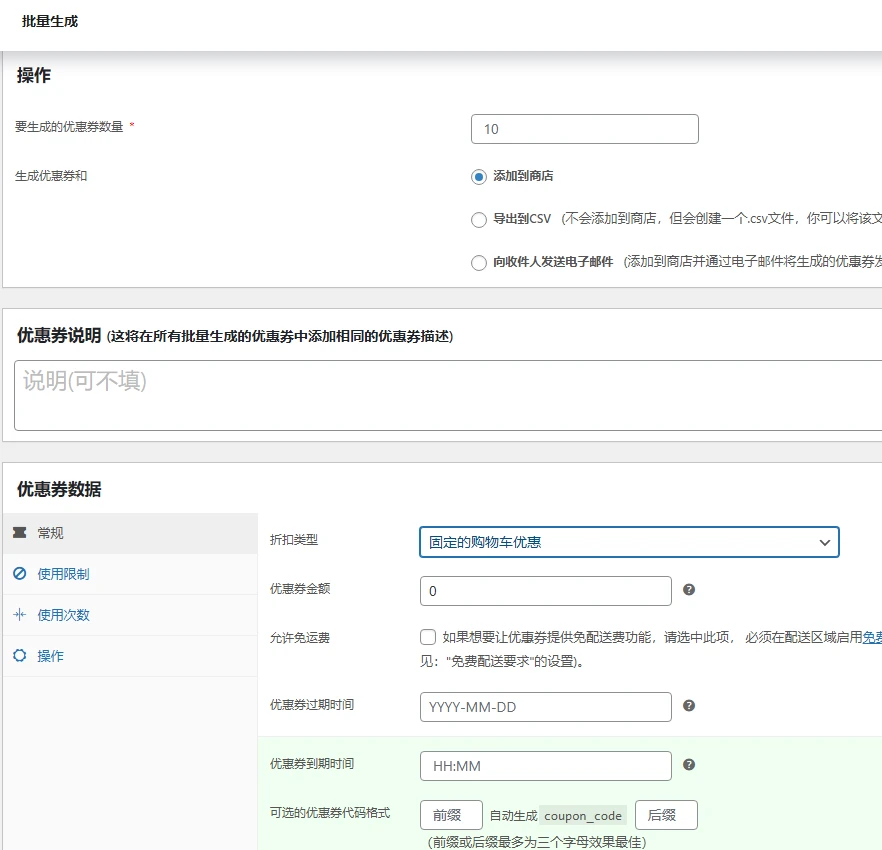
Task: Click the ticket icon beside 常规 tab
Action: (x=20, y=533)
